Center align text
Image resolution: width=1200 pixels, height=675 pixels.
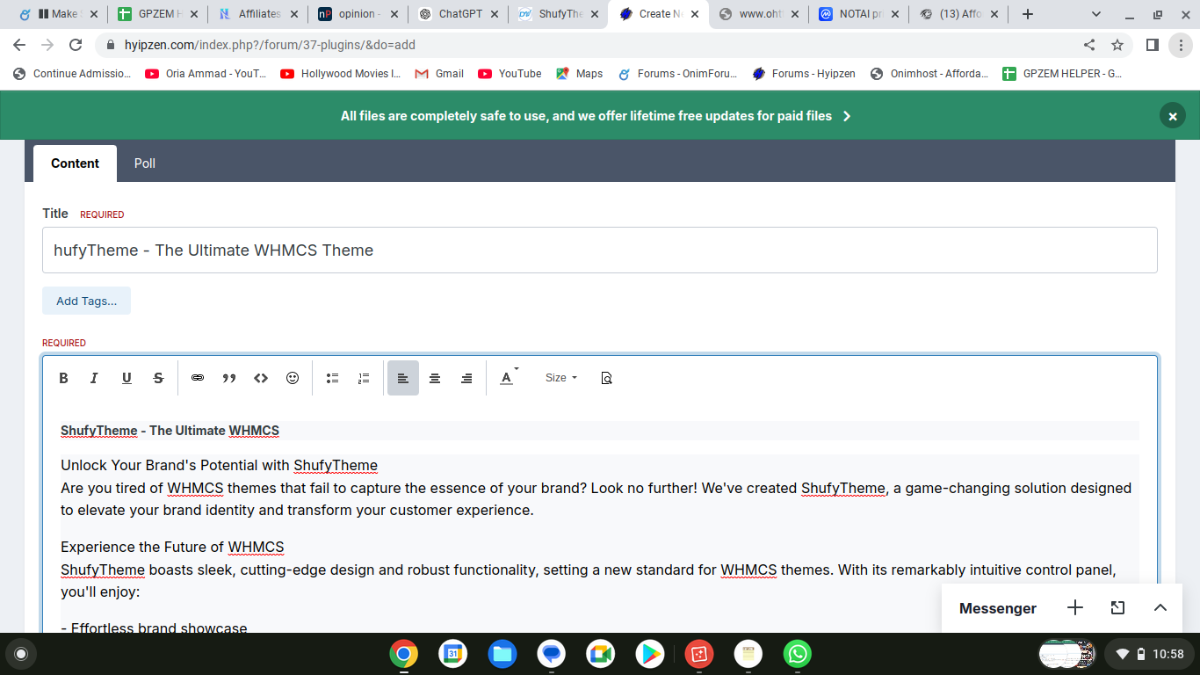435,378
